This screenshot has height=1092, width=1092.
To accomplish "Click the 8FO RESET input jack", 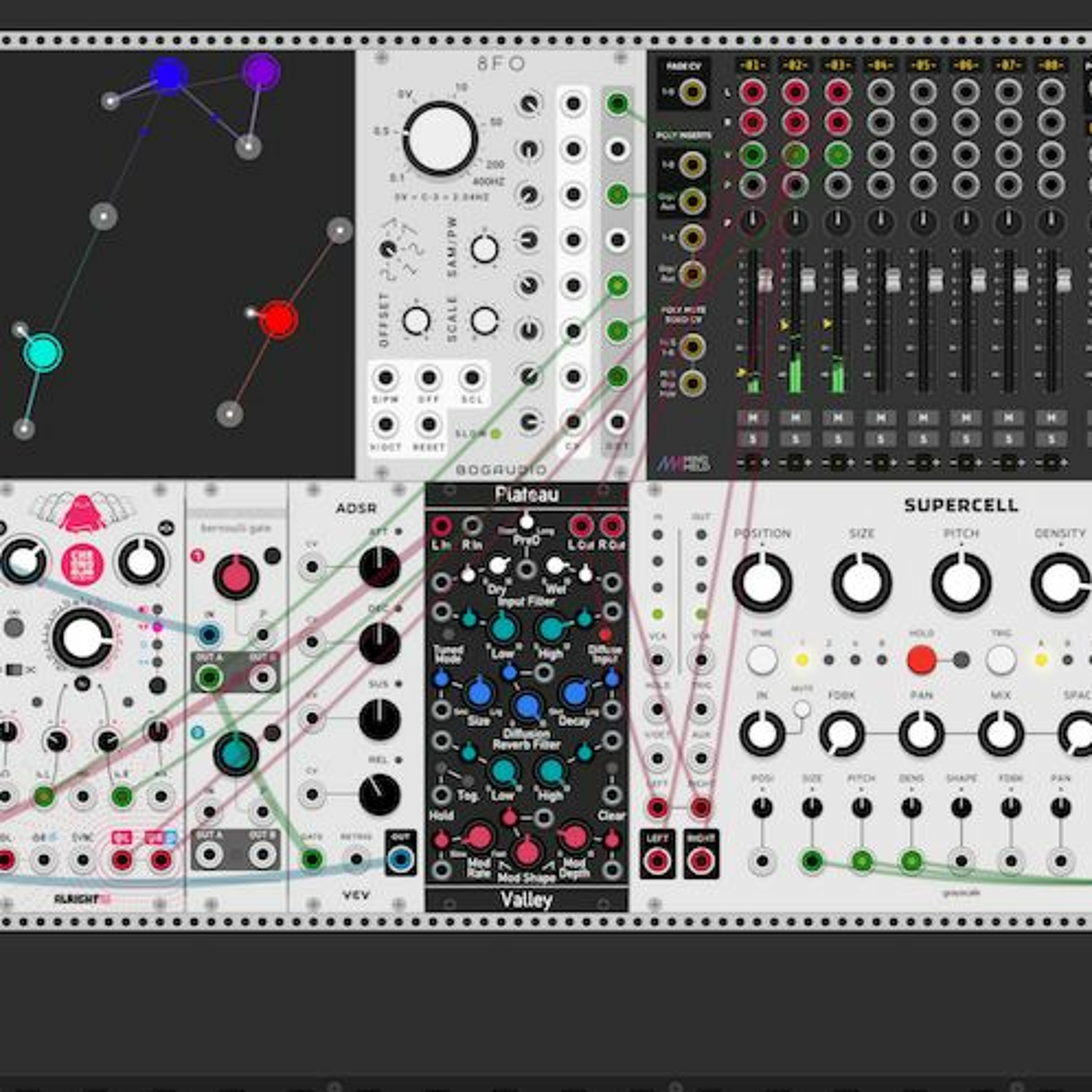I will click(x=428, y=423).
